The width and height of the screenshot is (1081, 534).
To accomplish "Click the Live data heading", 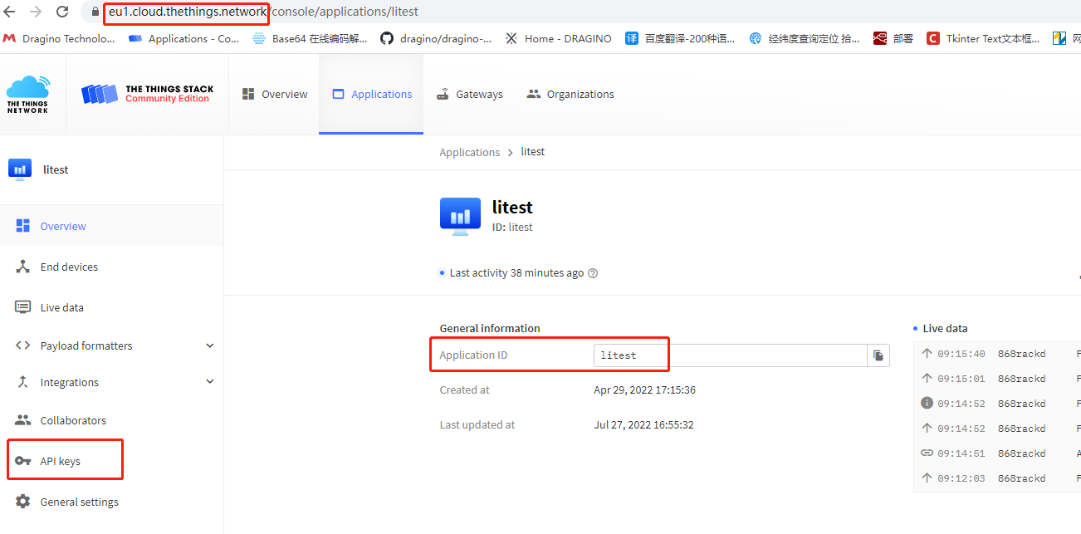I will (x=944, y=329).
